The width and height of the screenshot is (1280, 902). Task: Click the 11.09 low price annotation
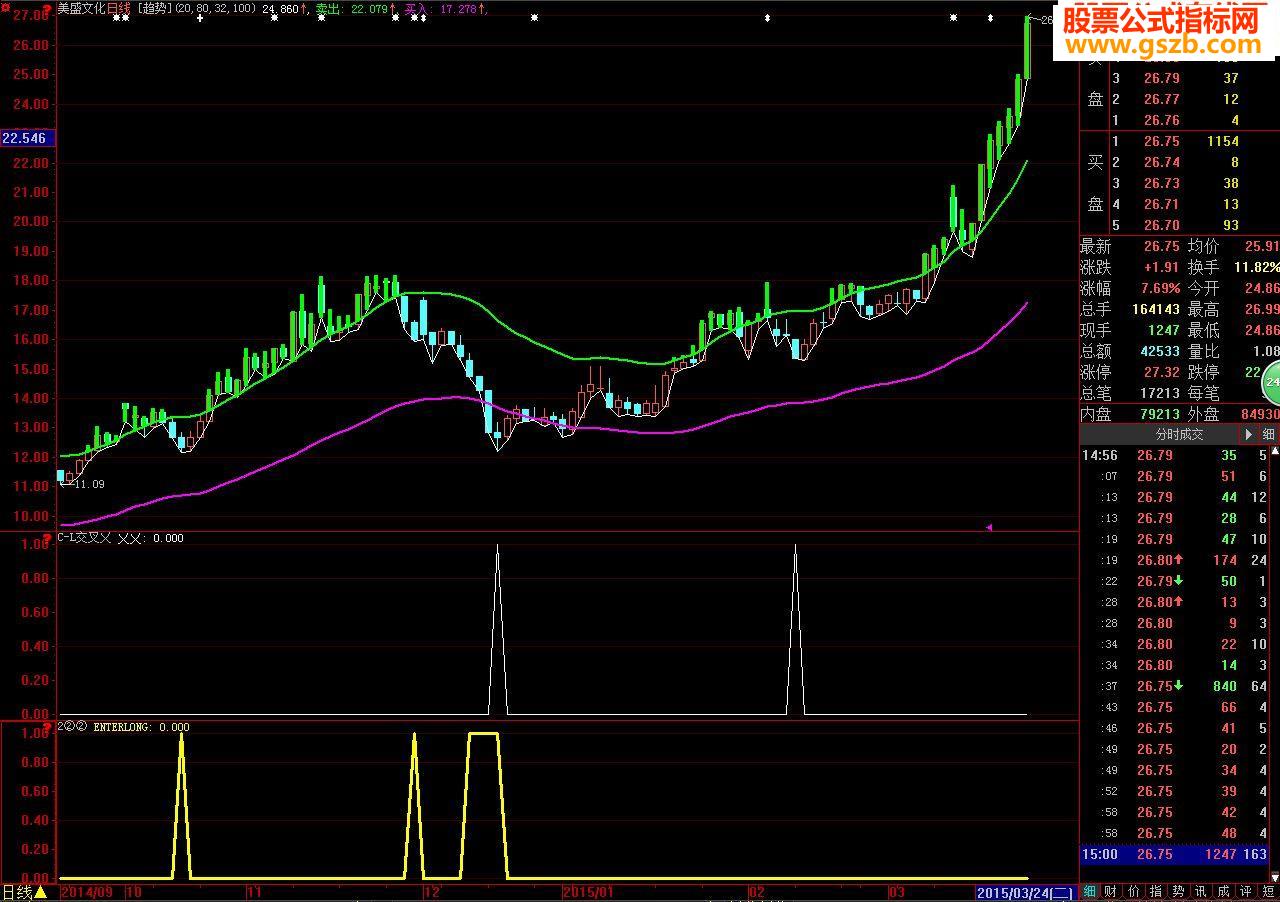tap(88, 484)
